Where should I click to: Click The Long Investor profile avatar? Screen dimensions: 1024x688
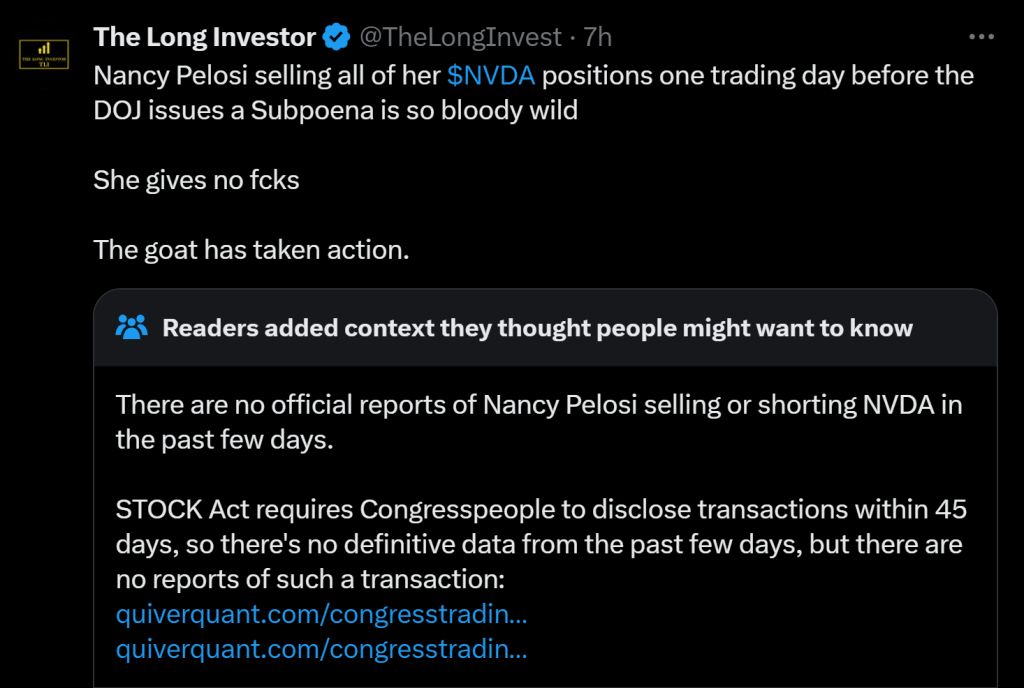tap(44, 54)
